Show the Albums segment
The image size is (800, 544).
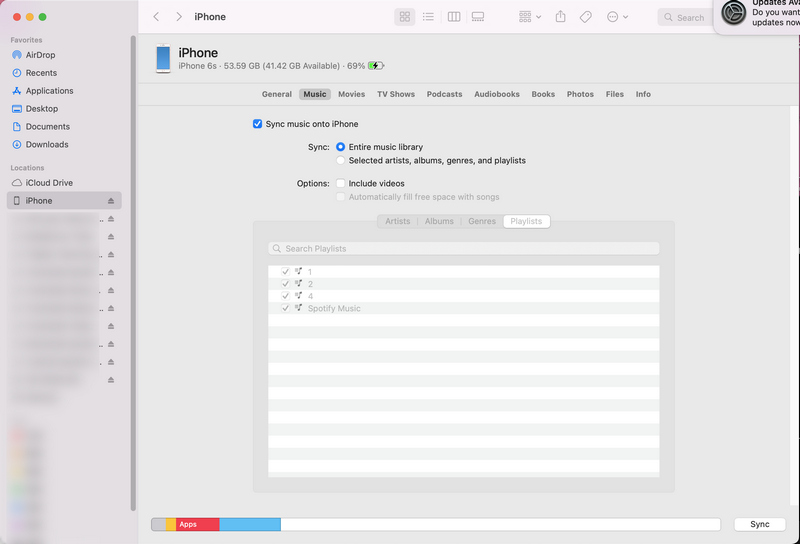pyautogui.click(x=439, y=221)
